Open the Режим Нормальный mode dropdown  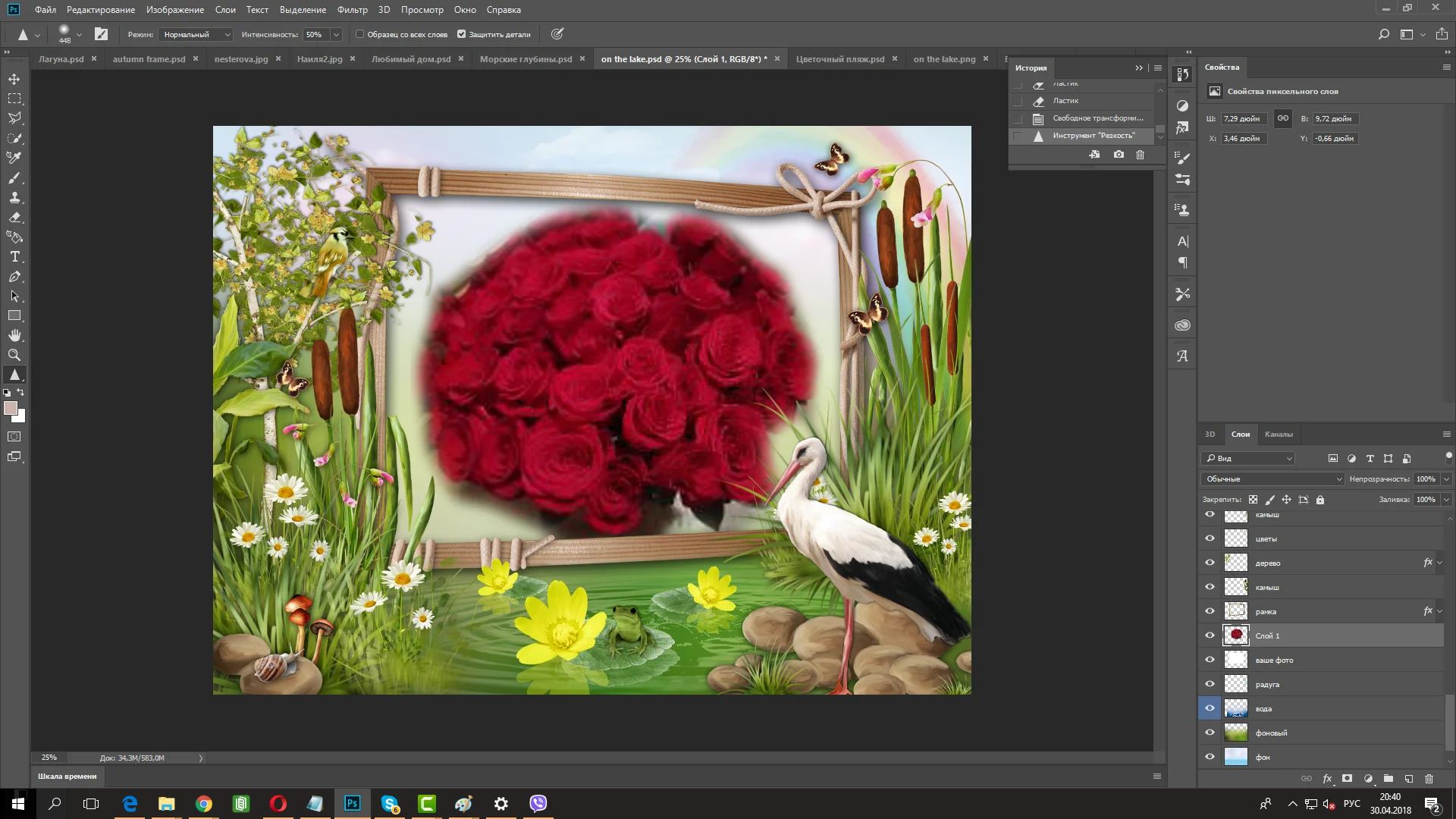click(x=196, y=34)
